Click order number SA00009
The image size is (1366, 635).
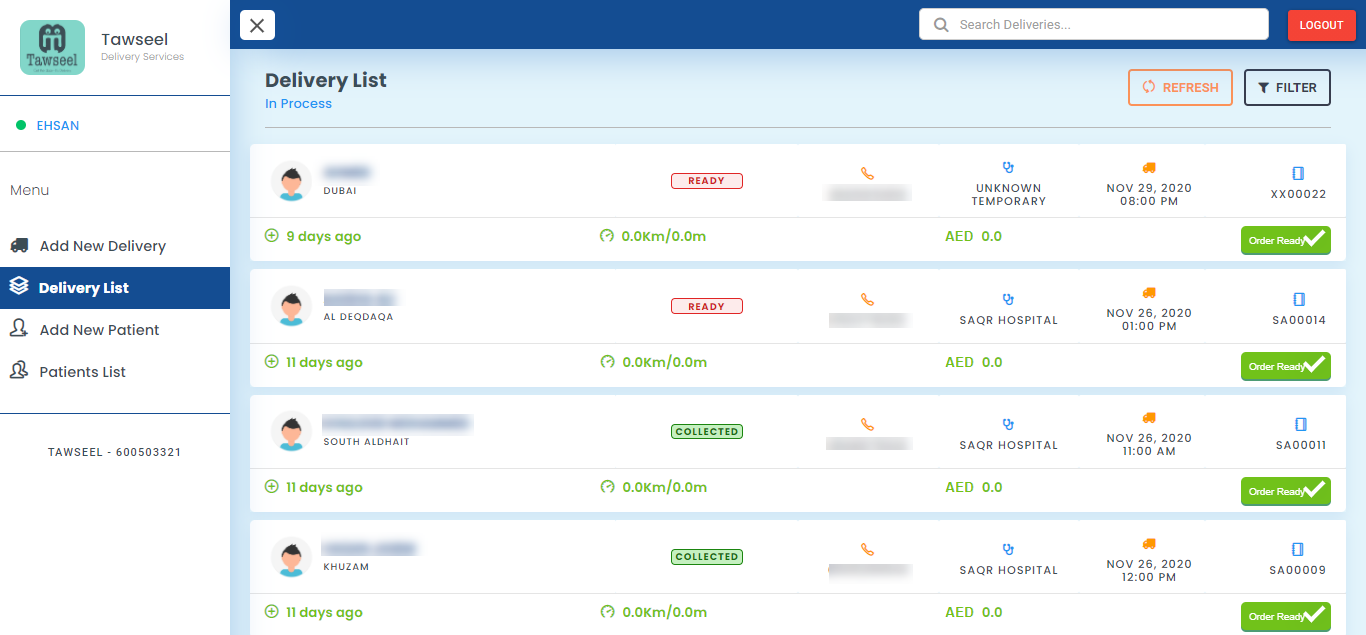[x=1298, y=570]
